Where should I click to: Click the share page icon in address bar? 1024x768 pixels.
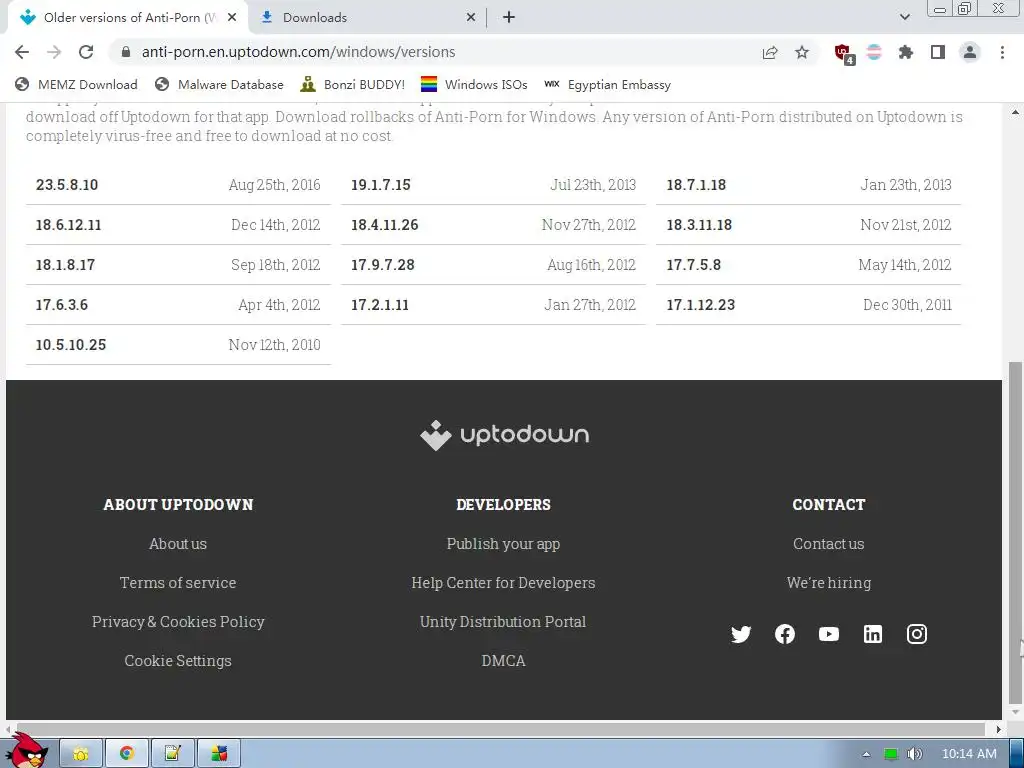tap(770, 52)
